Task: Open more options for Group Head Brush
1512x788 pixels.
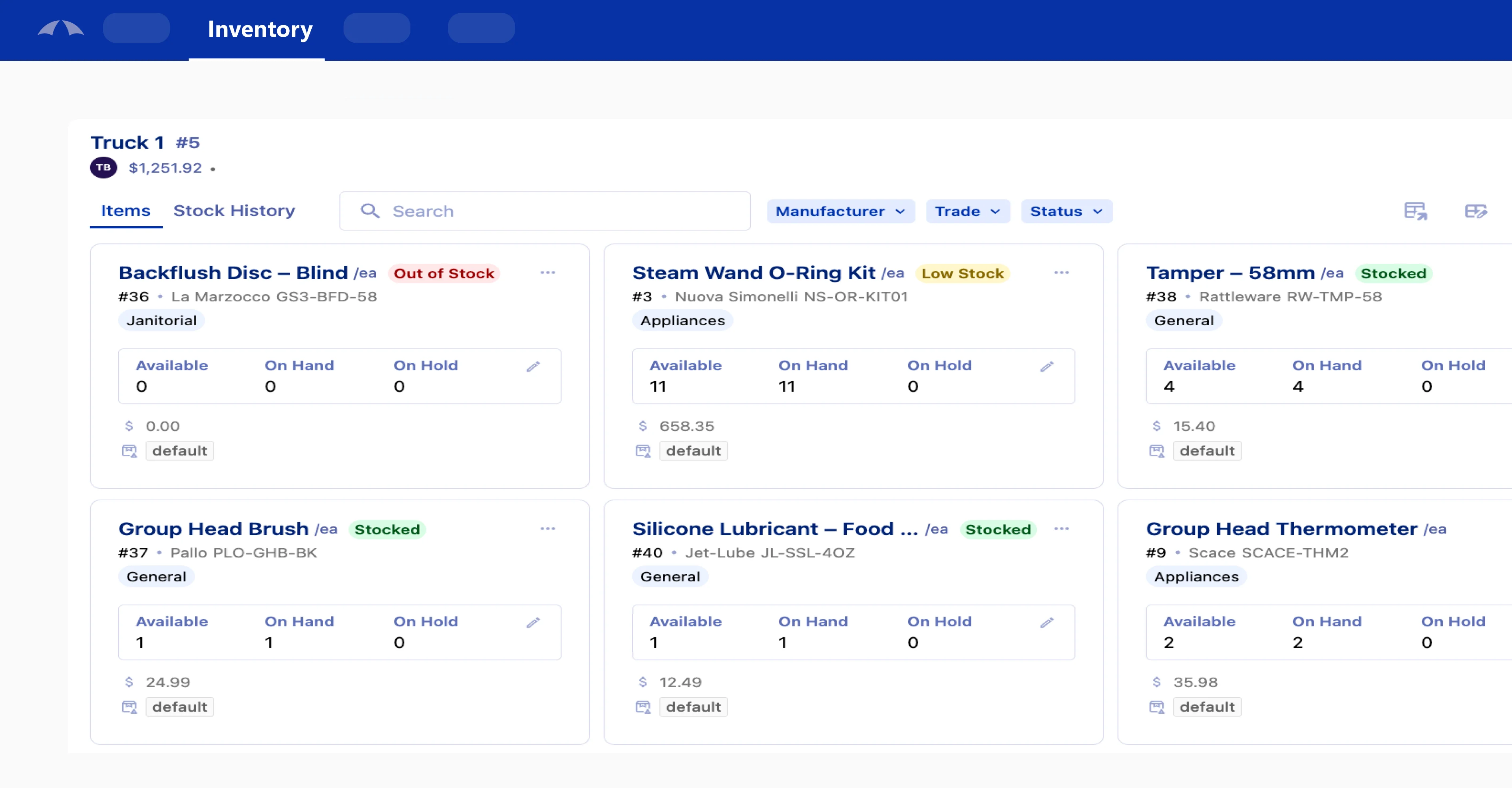Action: [548, 529]
